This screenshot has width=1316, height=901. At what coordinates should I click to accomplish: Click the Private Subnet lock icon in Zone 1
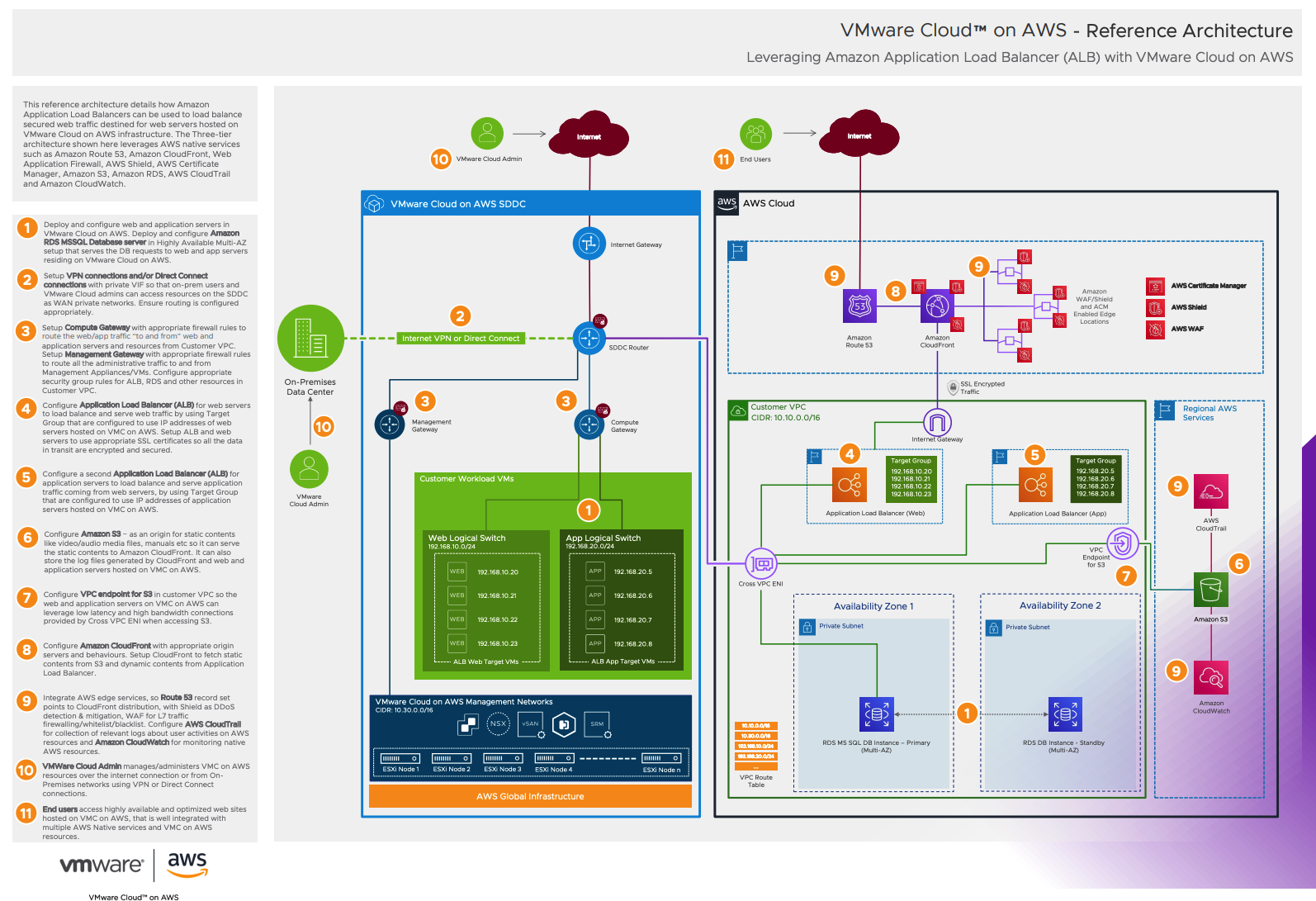[x=807, y=628]
